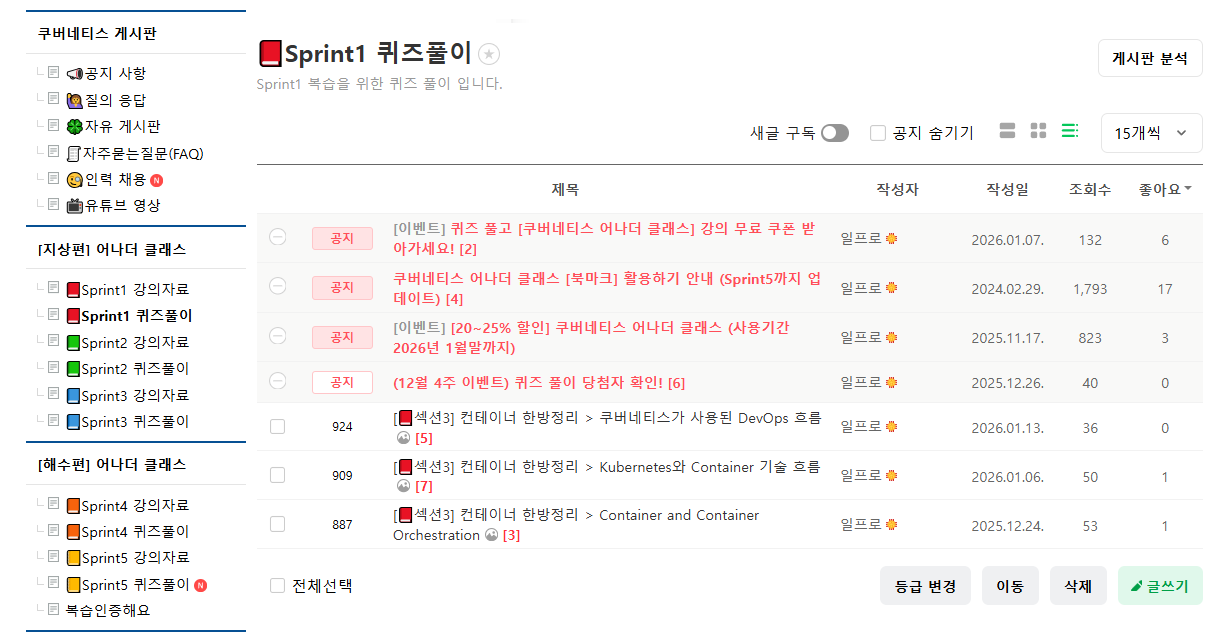Click the new badge next to 인력 채용
Screen dimensions: 1216x636
coord(157,180)
